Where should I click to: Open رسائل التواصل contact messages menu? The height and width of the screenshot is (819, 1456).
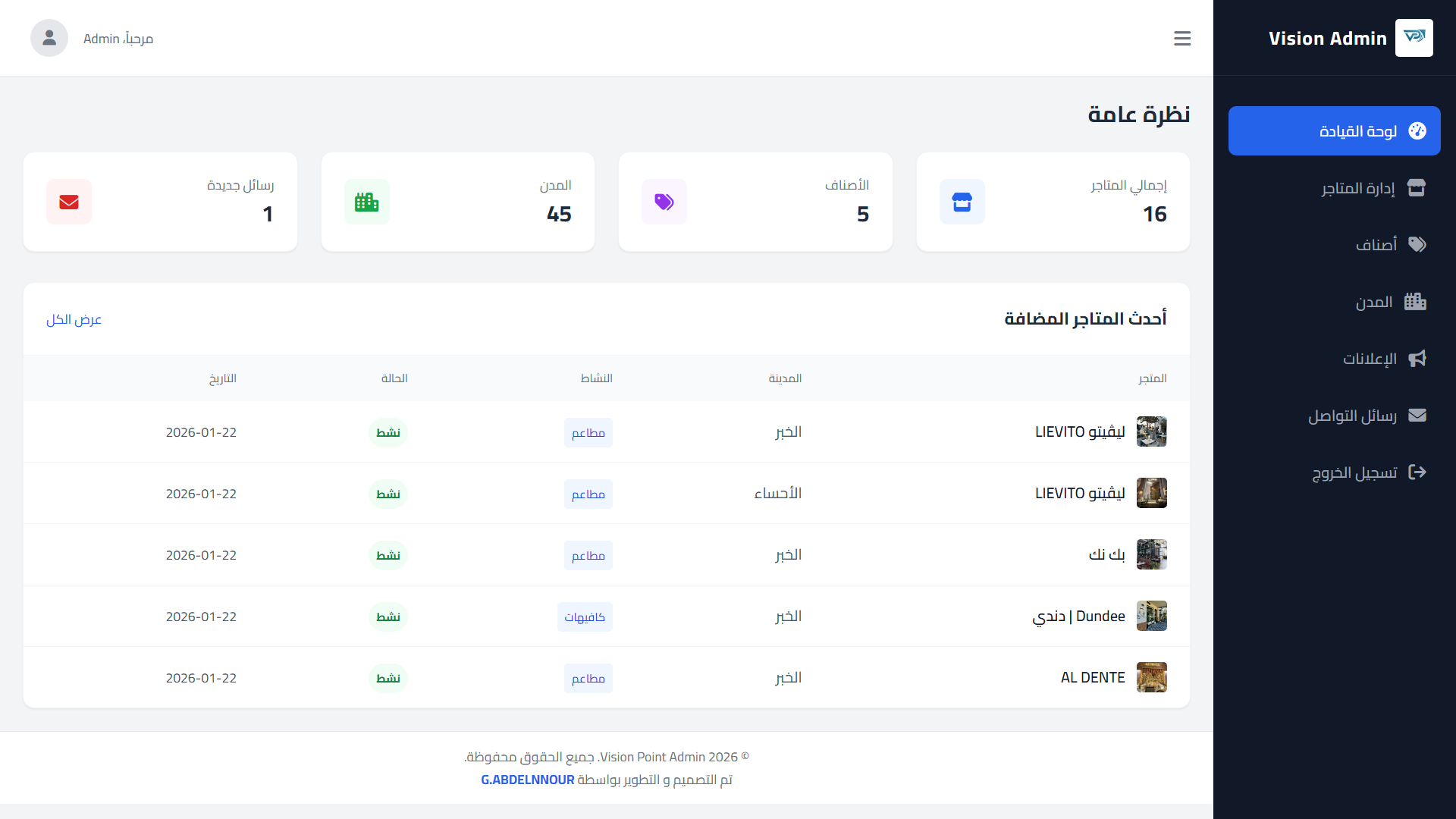pyautogui.click(x=1352, y=416)
